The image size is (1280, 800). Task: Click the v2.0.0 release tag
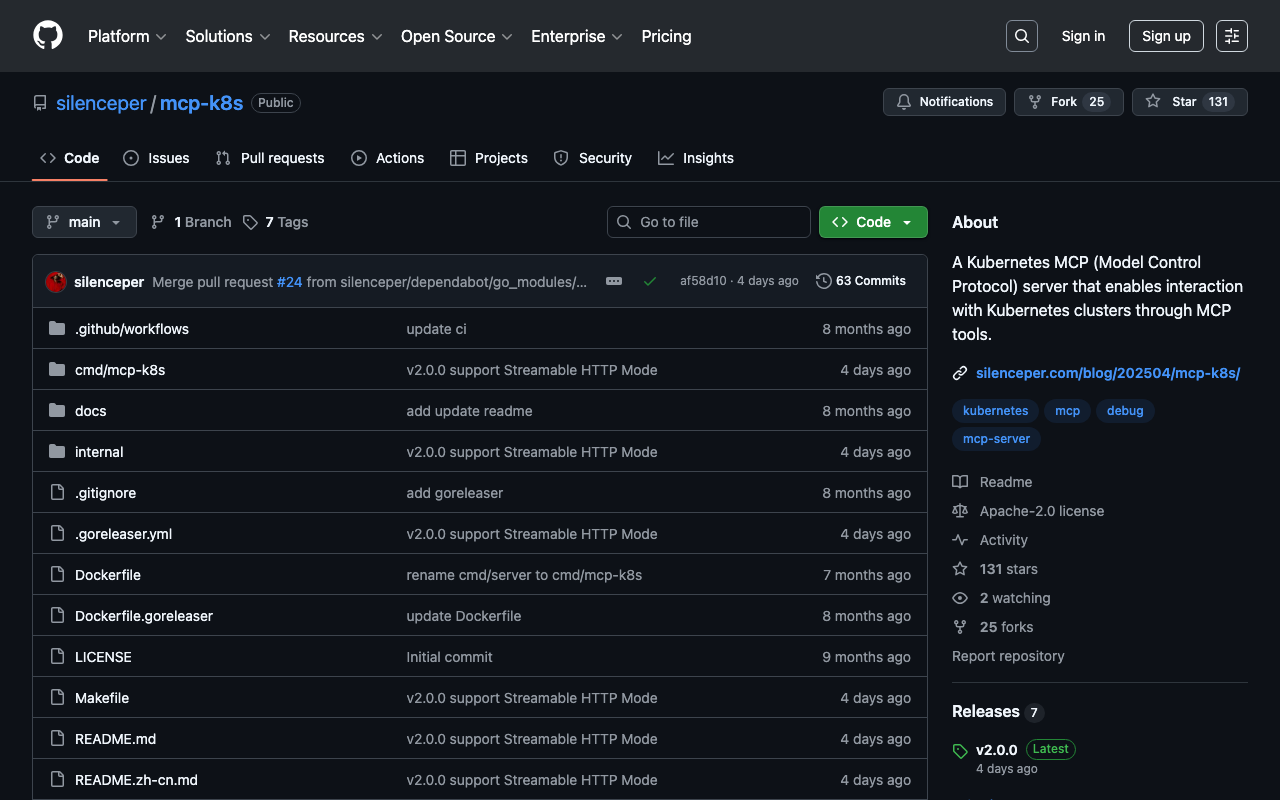(996, 750)
